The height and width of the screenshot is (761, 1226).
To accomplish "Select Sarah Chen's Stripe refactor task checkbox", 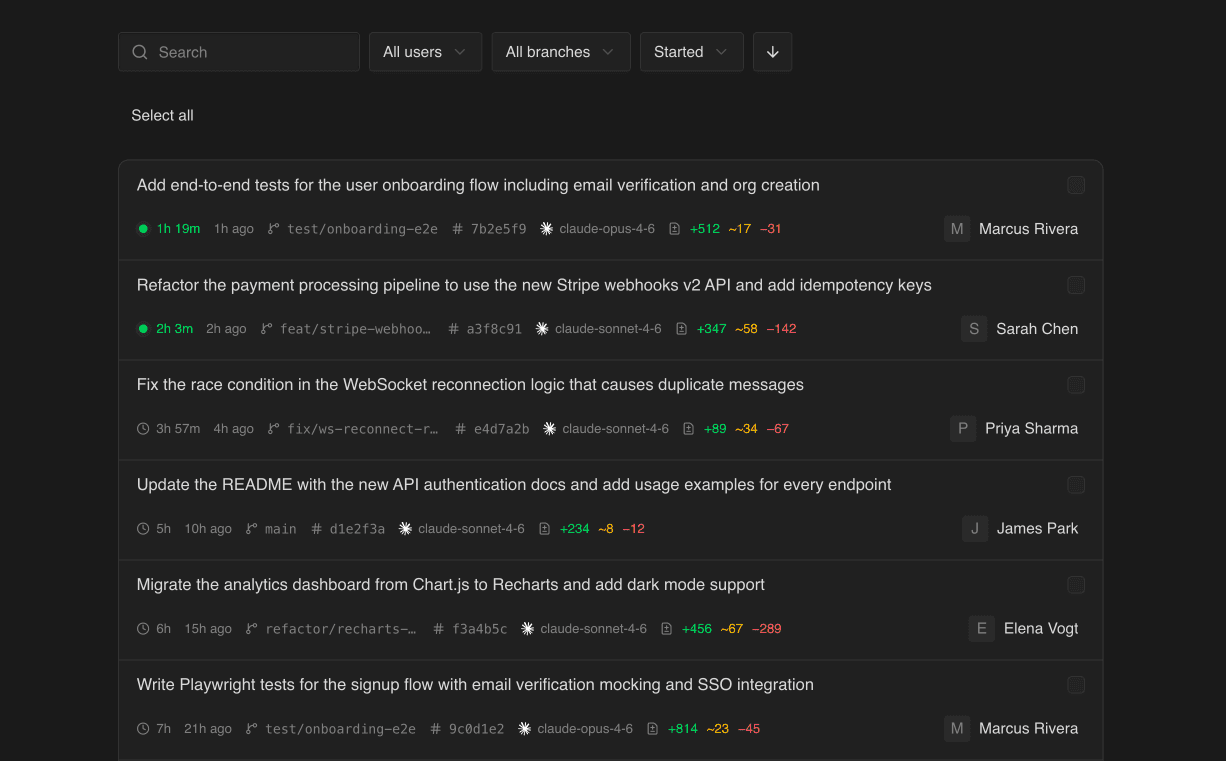I will [1076, 285].
